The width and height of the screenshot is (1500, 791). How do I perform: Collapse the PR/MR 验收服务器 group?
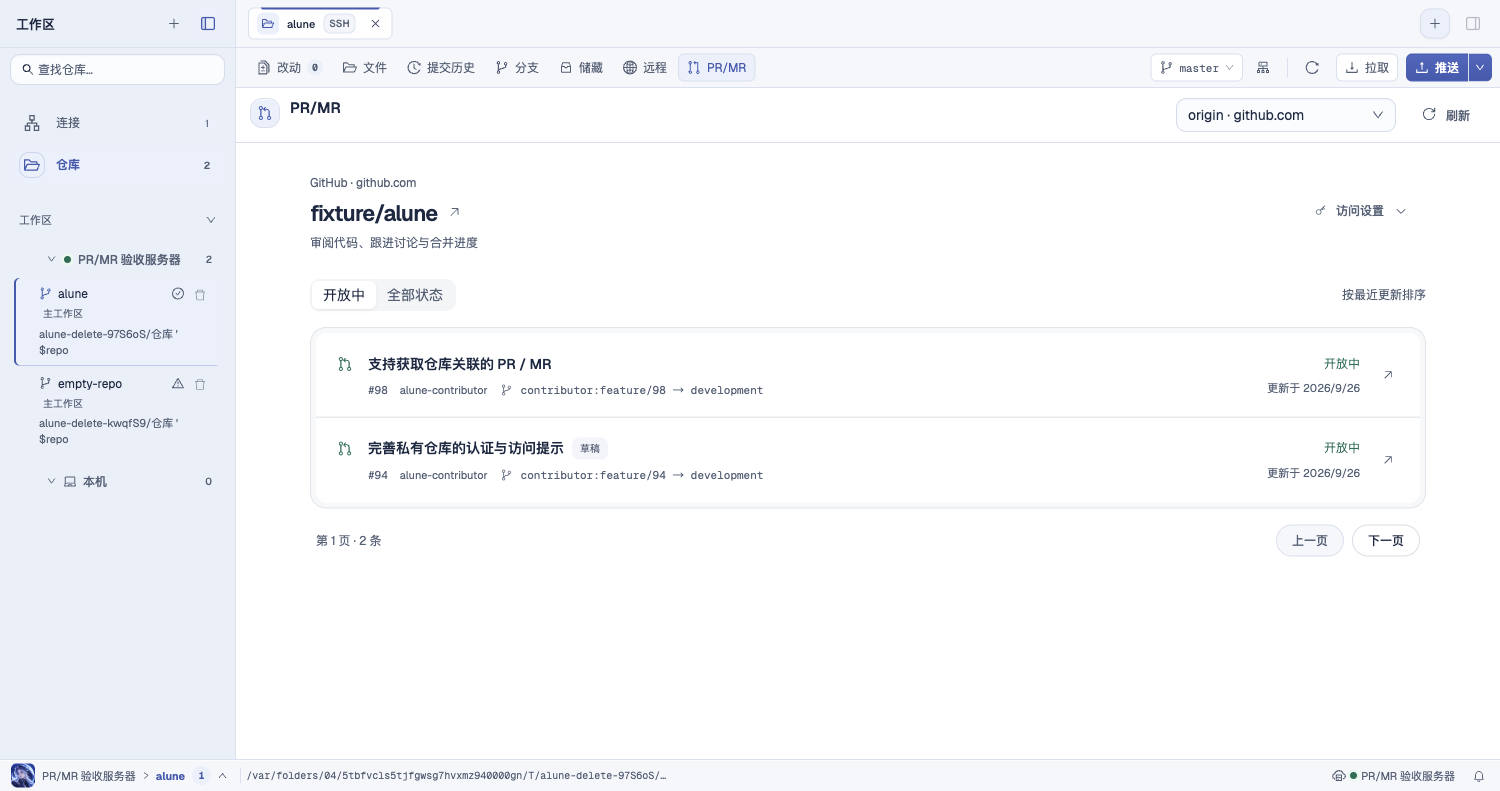coord(51,260)
